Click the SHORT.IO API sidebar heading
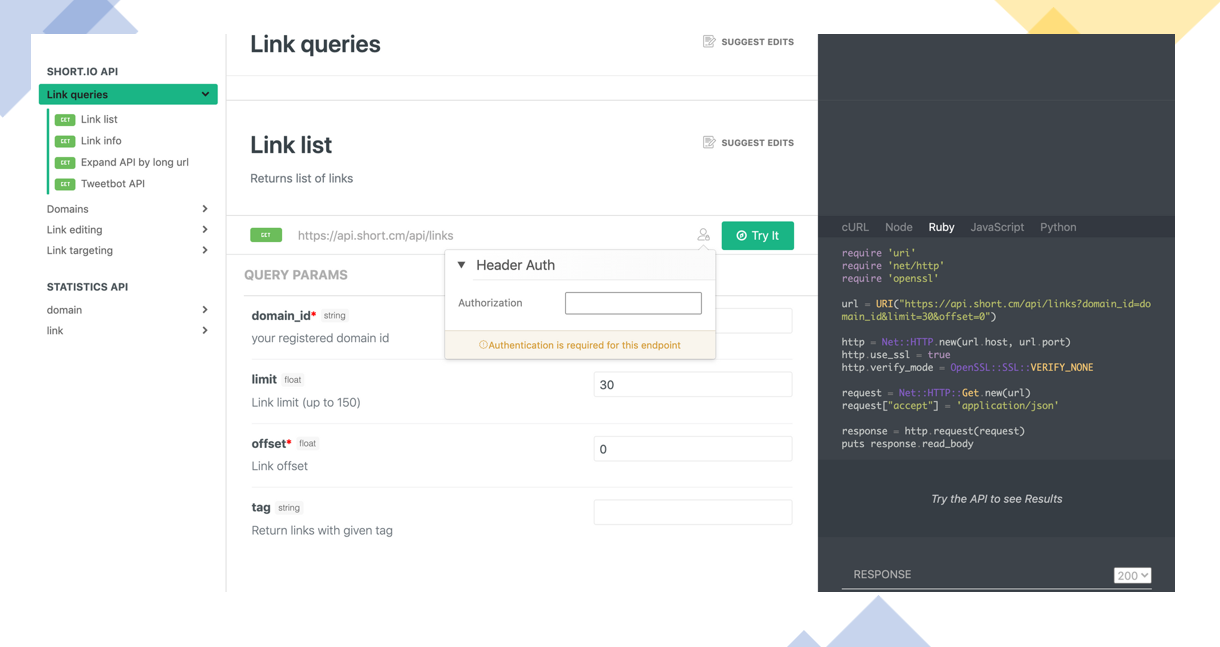 click(x=82, y=72)
